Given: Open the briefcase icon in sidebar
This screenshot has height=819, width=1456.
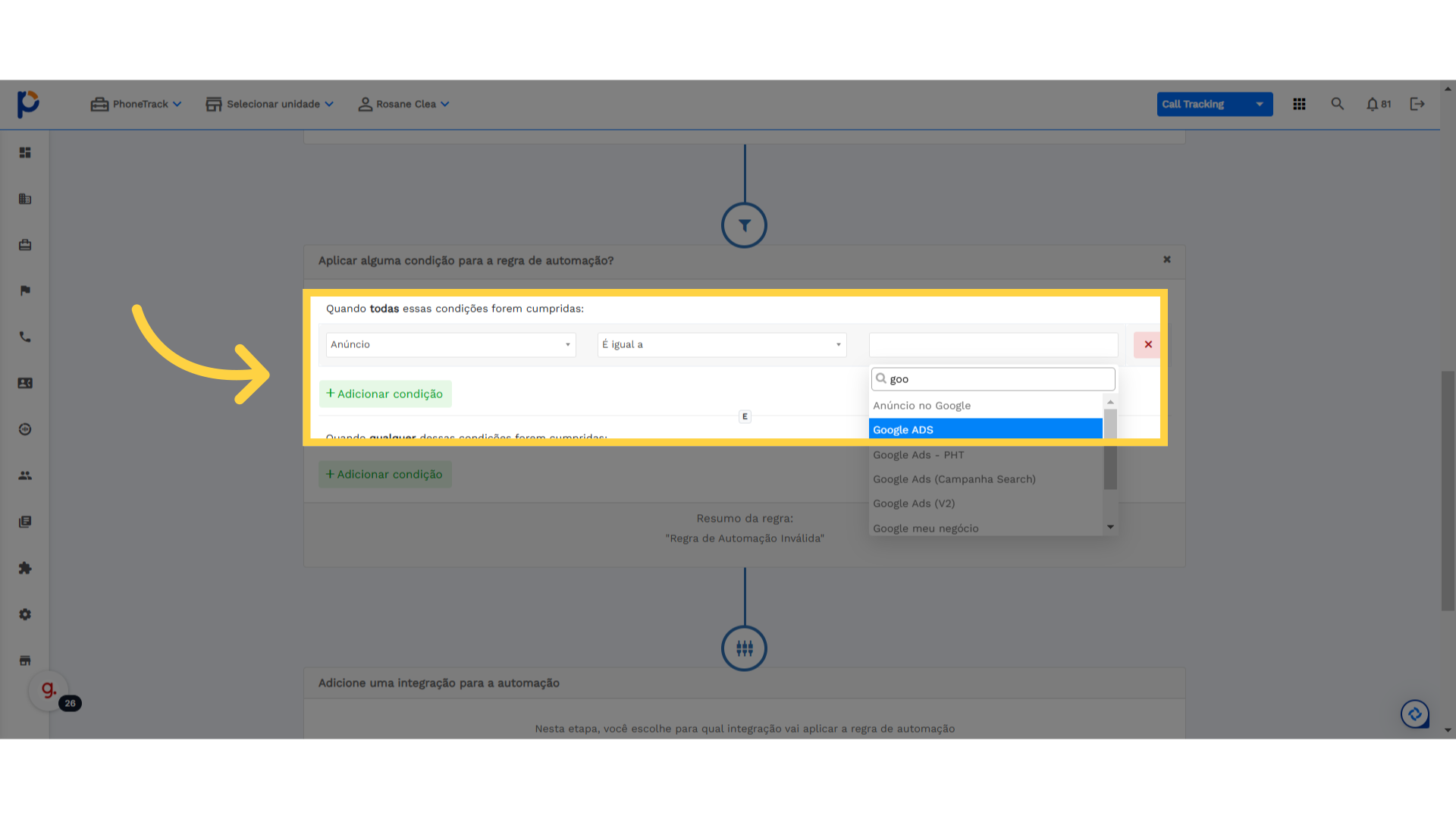Looking at the screenshot, I should point(25,245).
